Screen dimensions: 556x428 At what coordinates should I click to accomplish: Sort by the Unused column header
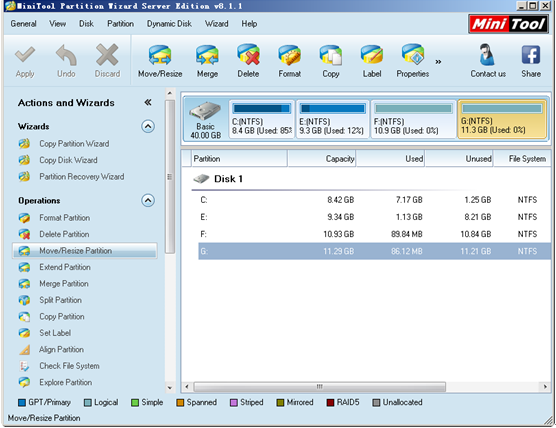click(459, 159)
